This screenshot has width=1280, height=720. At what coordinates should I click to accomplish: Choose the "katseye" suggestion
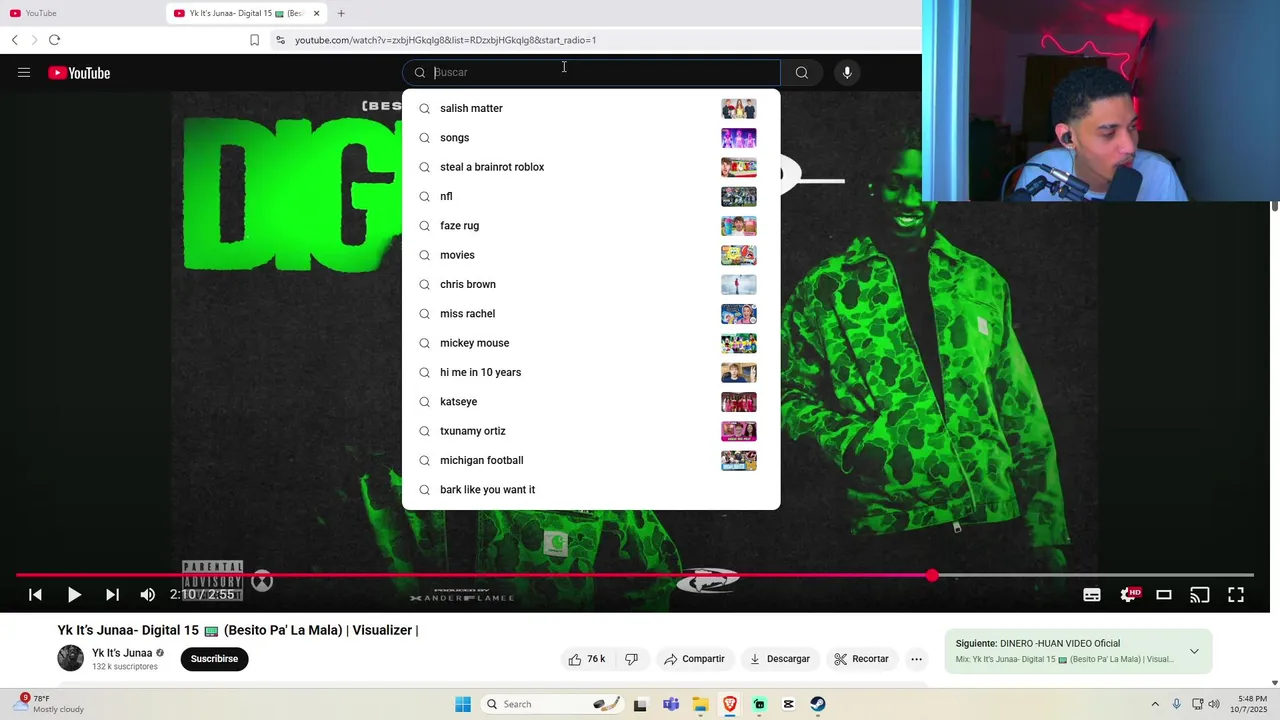point(591,402)
